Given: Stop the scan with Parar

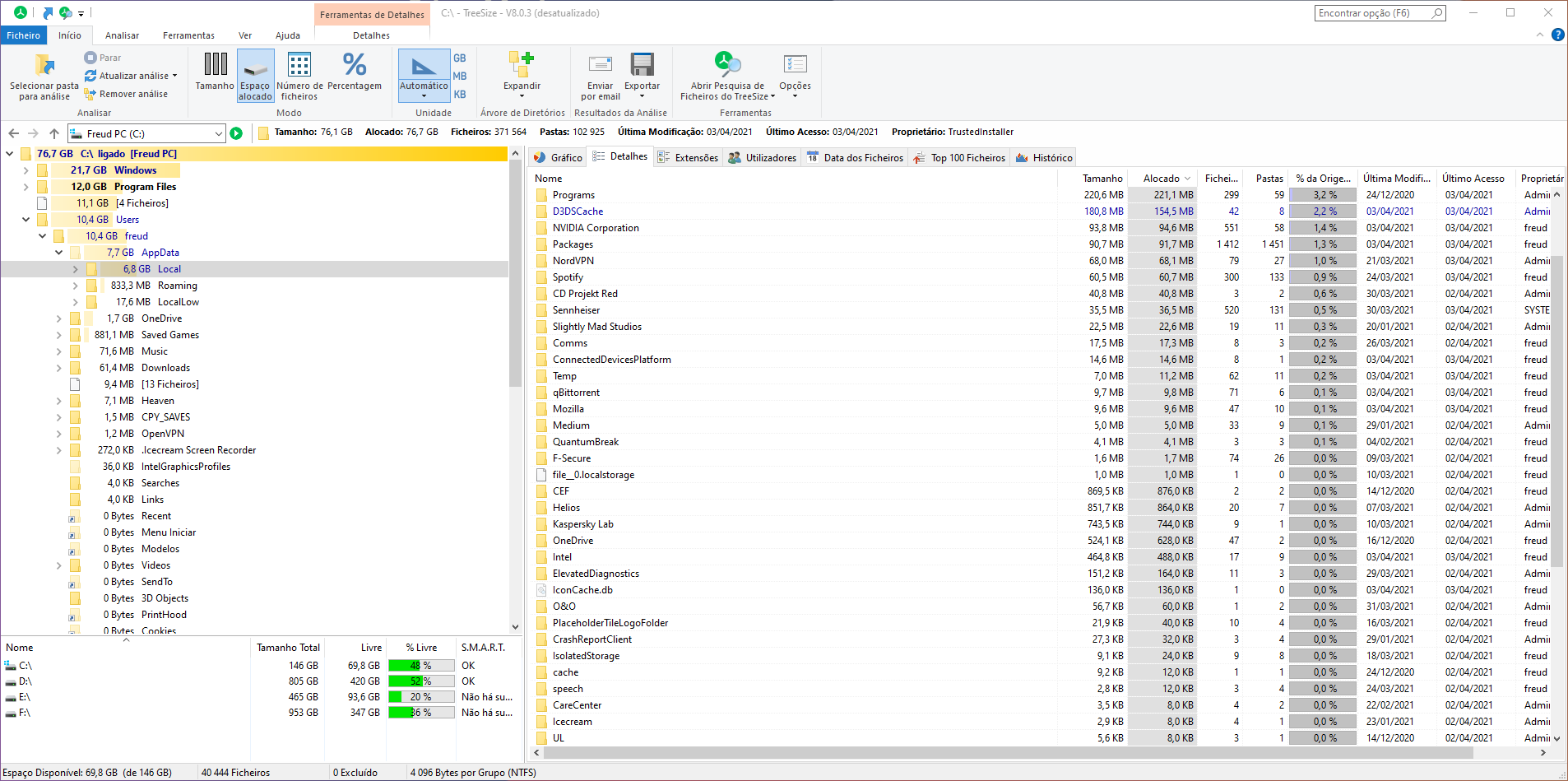Looking at the screenshot, I should coord(103,58).
